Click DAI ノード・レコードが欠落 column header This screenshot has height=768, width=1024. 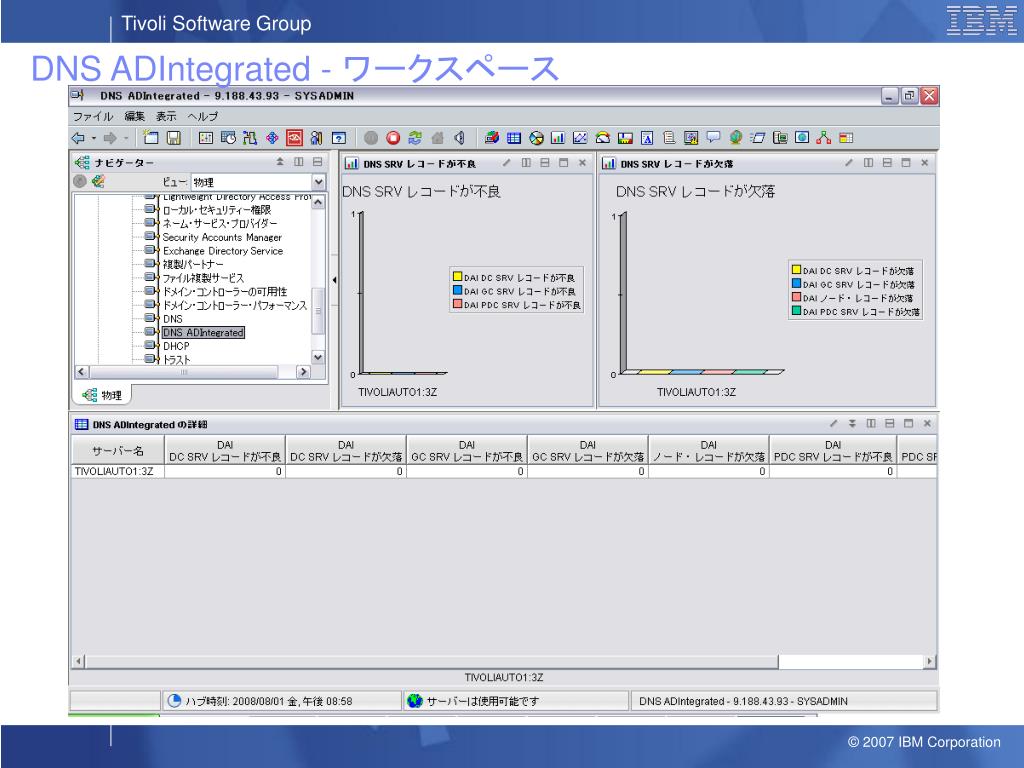tap(709, 451)
